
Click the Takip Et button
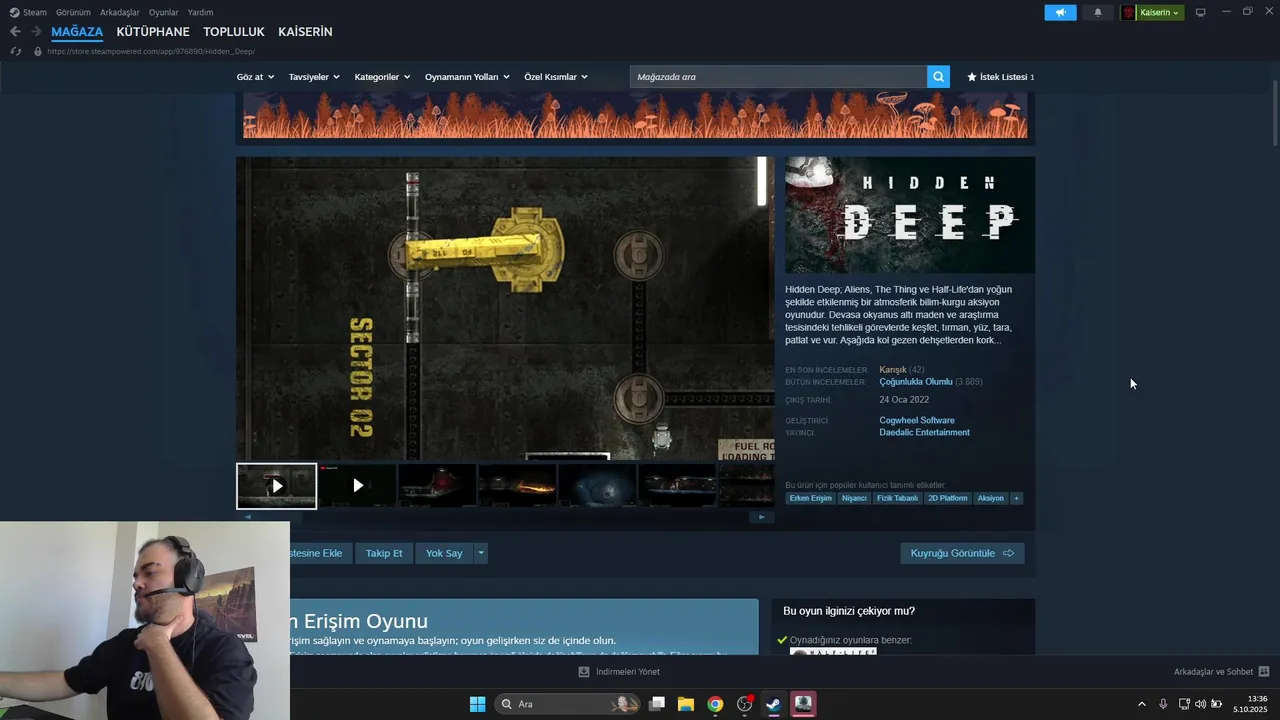click(x=384, y=553)
